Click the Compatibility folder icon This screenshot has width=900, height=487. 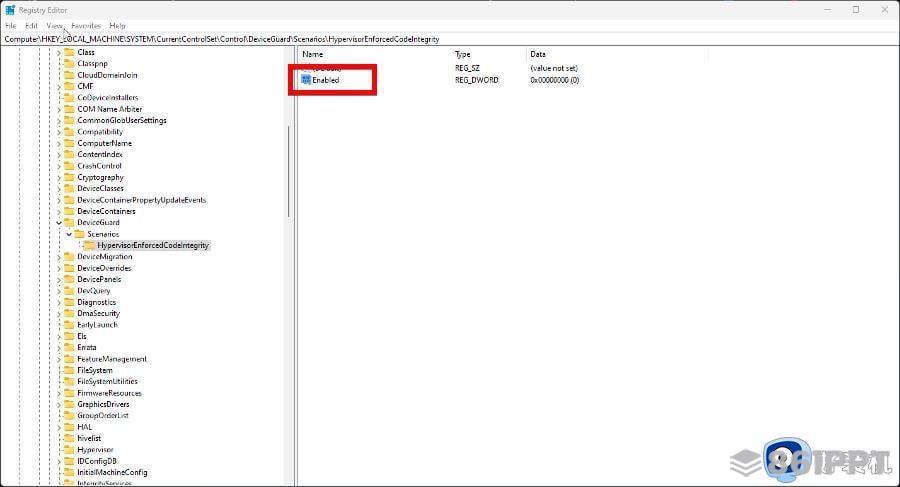tap(69, 132)
